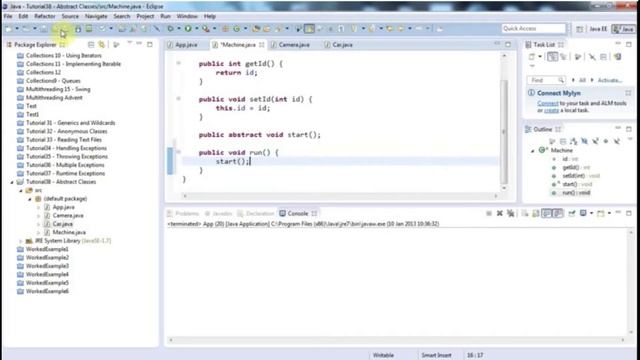Viewport: 640px width, 360px height.
Task: Open the Refactor menu
Action: pos(44,16)
